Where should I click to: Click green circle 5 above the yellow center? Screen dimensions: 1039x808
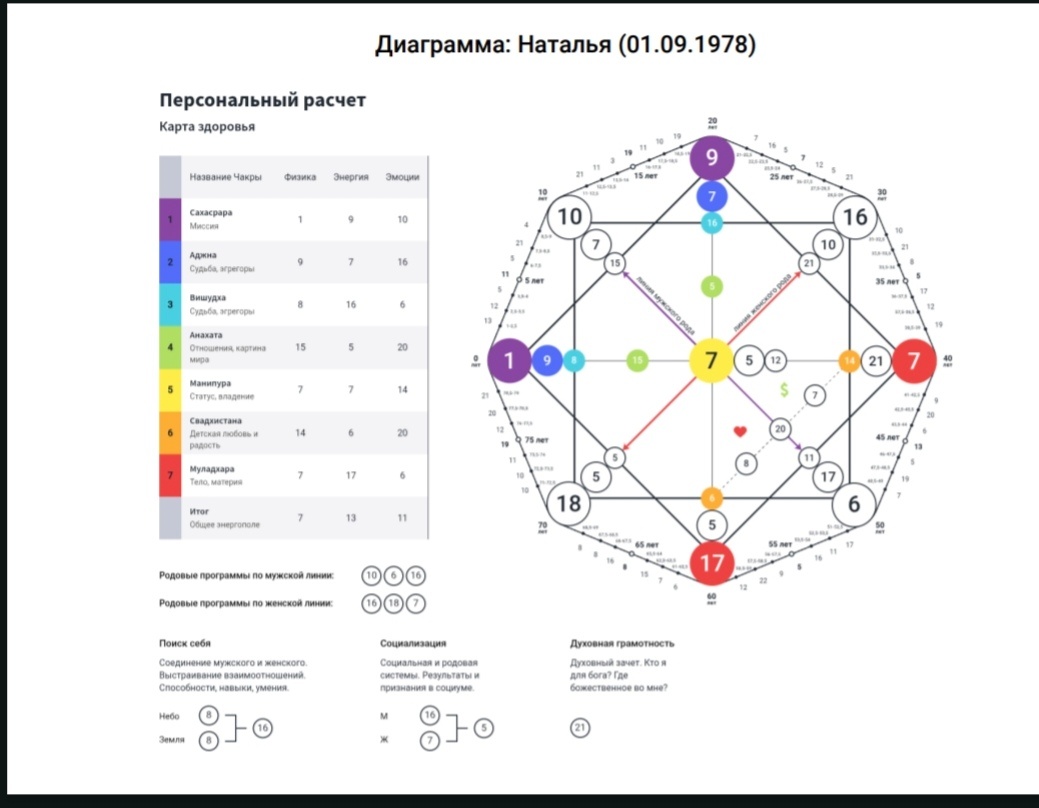712,286
